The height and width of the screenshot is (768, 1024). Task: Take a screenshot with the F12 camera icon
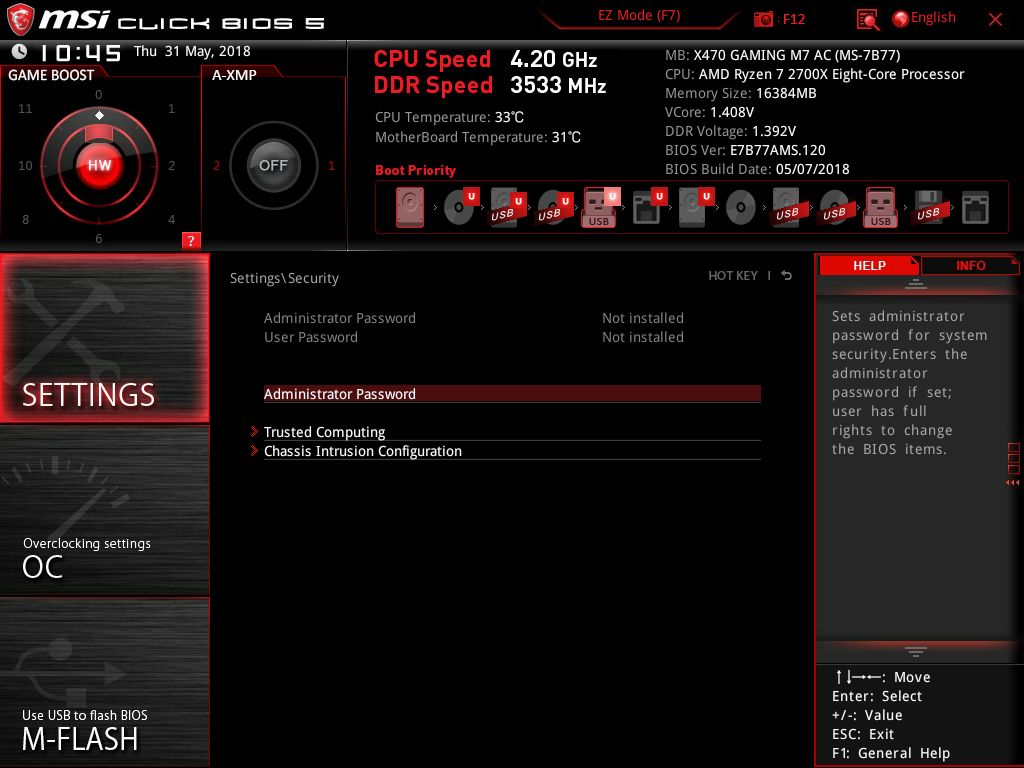(763, 19)
